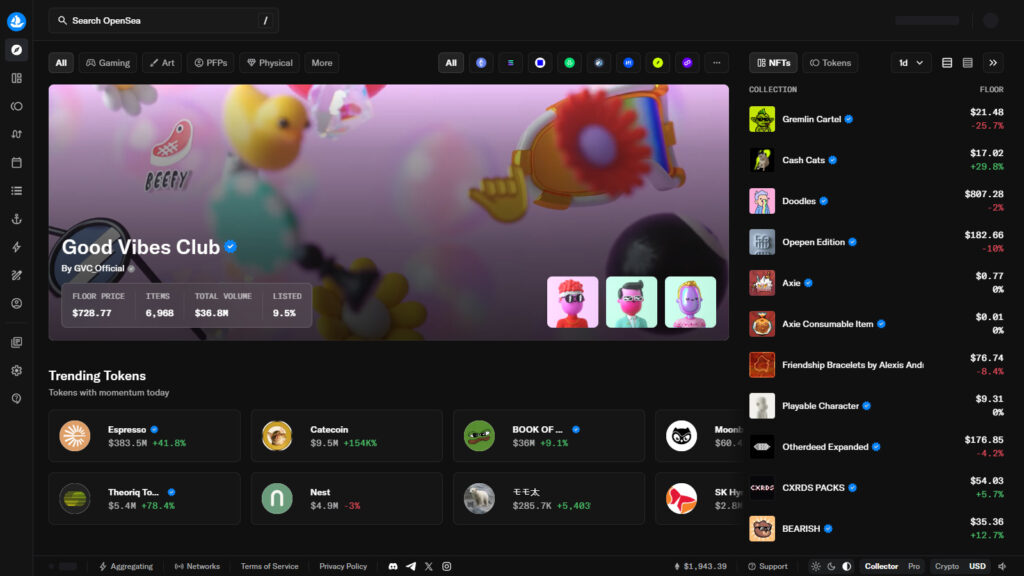The height and width of the screenshot is (576, 1024).
Task: Select the All categories tab
Action: (x=61, y=63)
